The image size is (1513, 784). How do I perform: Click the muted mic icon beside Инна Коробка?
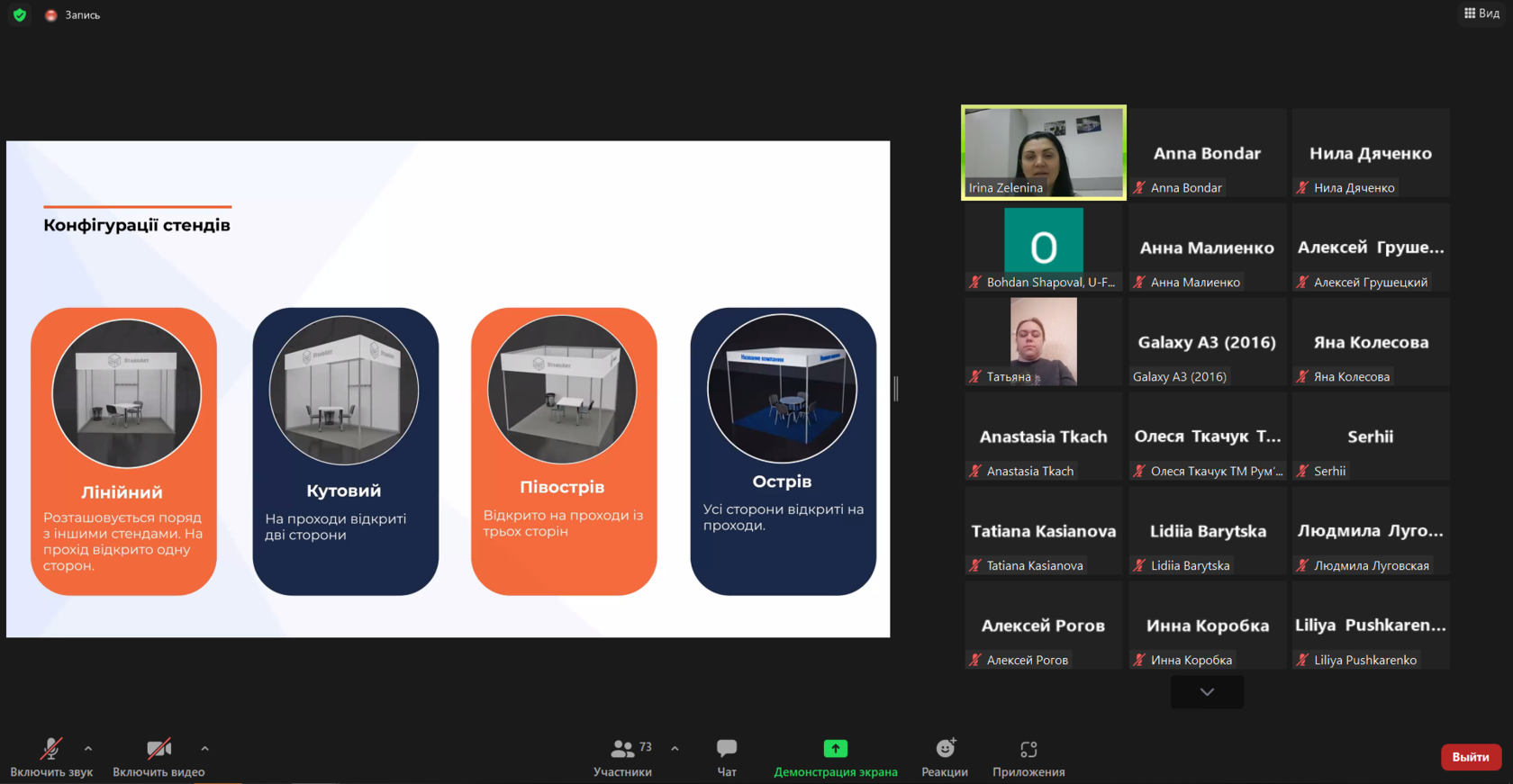[1139, 660]
